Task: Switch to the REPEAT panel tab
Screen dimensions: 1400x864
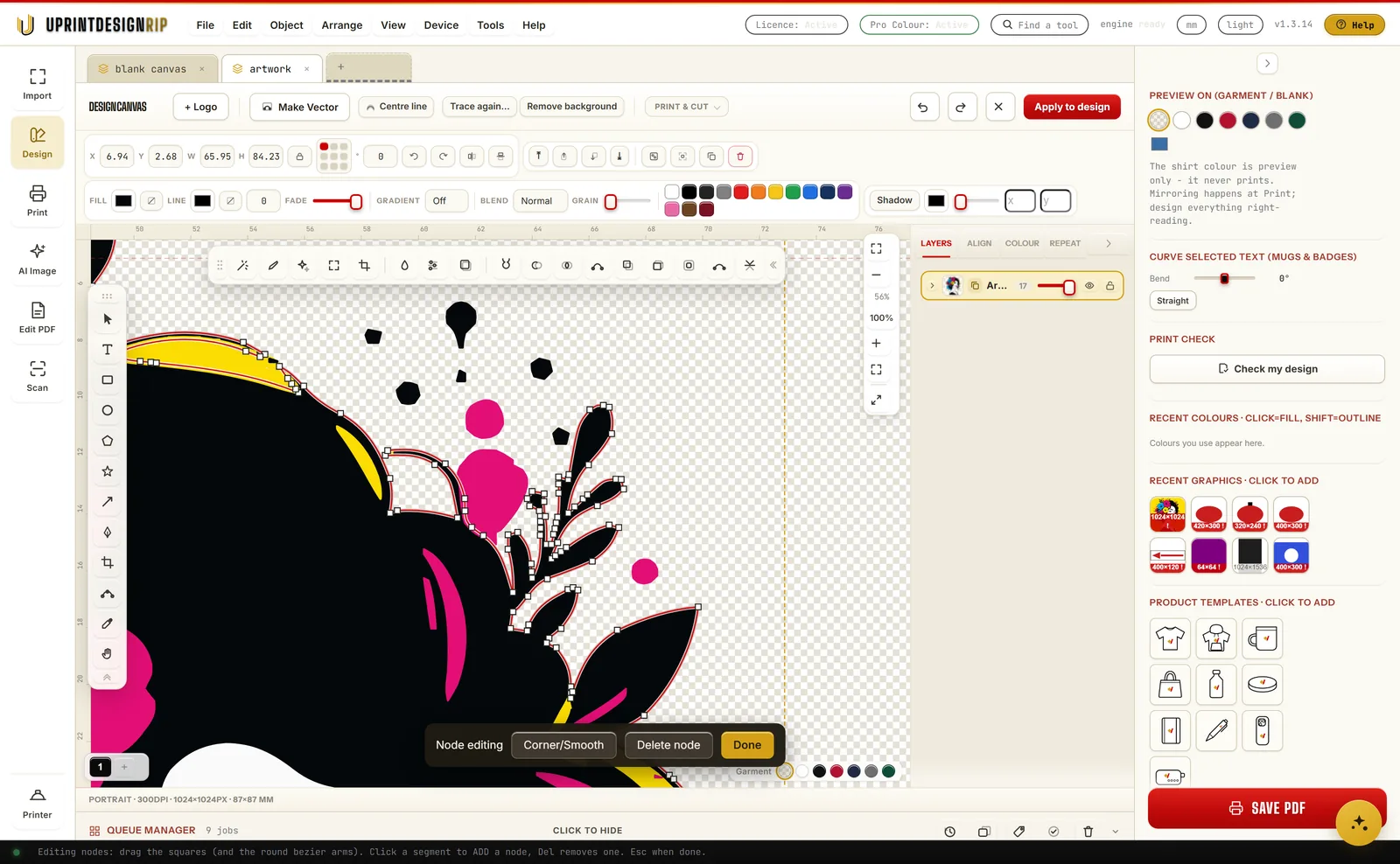Action: click(1065, 244)
